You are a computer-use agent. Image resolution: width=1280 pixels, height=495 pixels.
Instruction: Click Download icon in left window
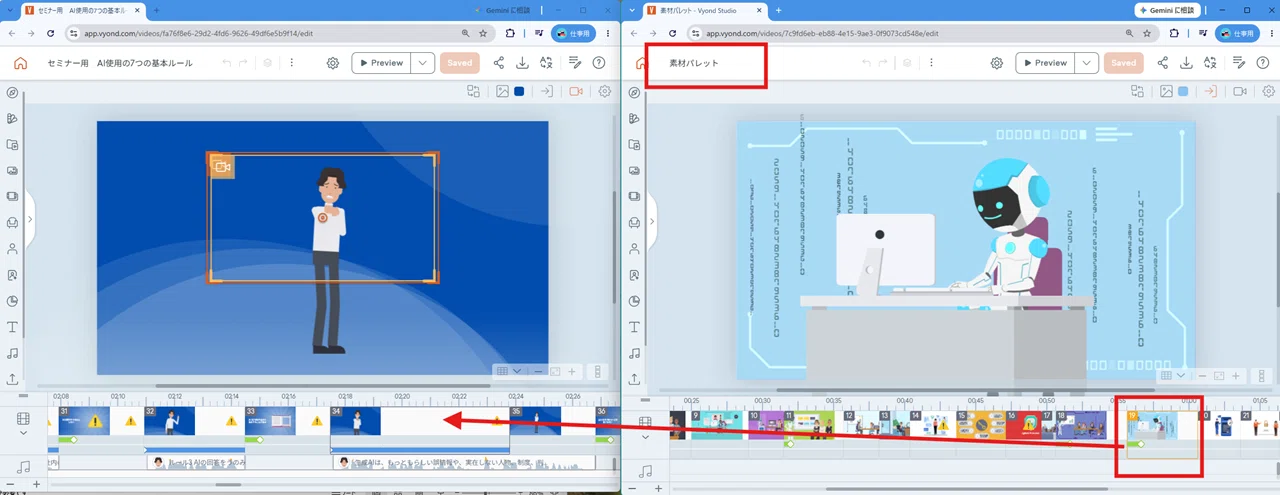[522, 63]
